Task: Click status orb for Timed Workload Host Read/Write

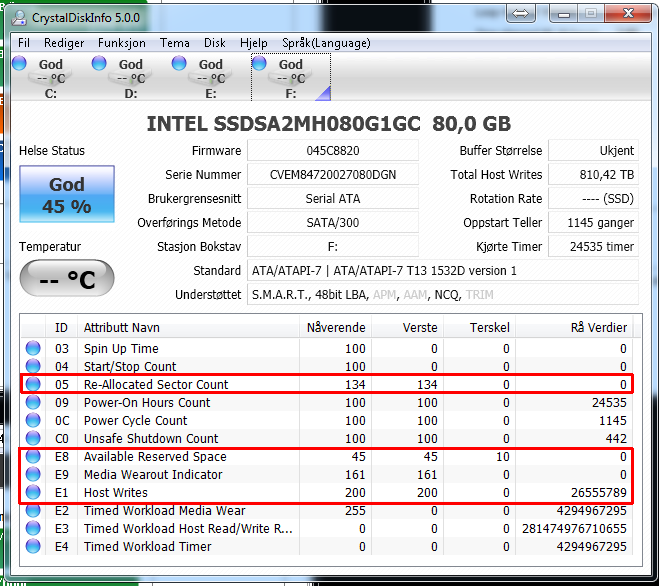Action: 33,528
